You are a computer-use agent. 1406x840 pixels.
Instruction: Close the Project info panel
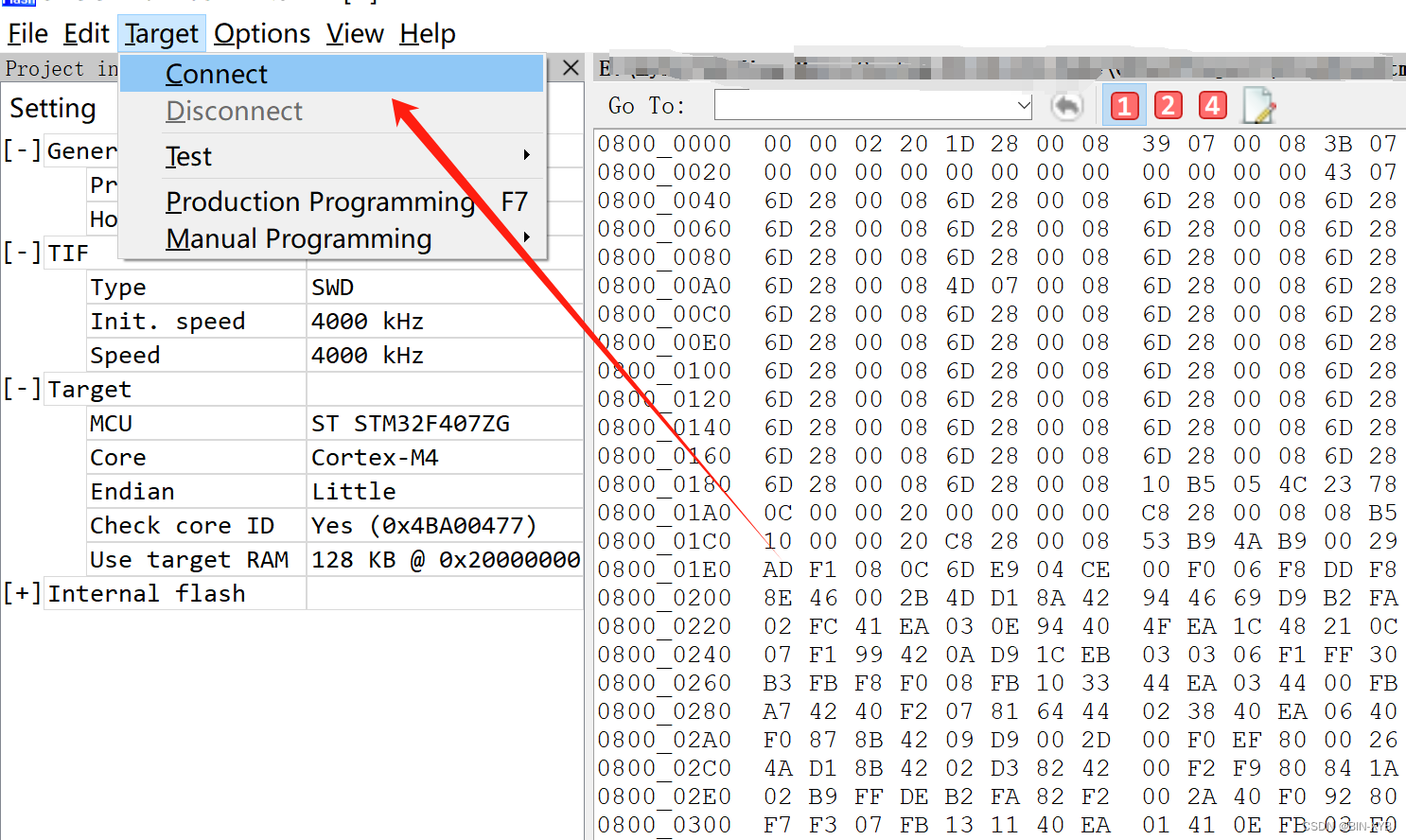(x=570, y=67)
